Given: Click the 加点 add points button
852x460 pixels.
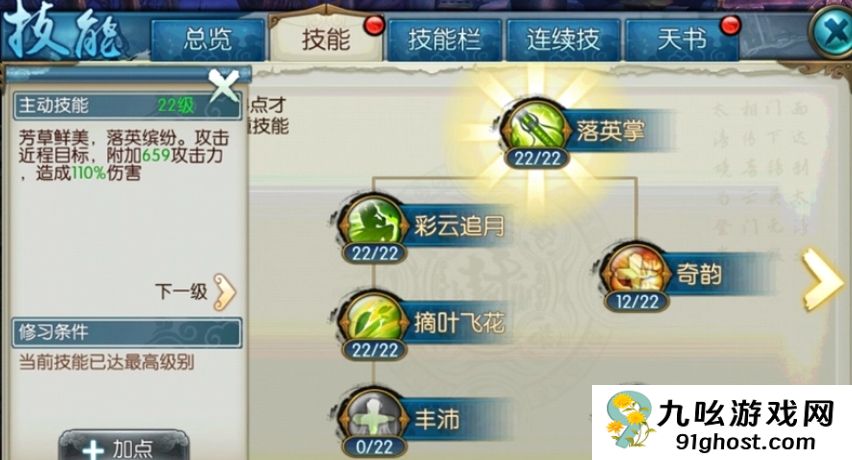Looking at the screenshot, I should tap(124, 446).
